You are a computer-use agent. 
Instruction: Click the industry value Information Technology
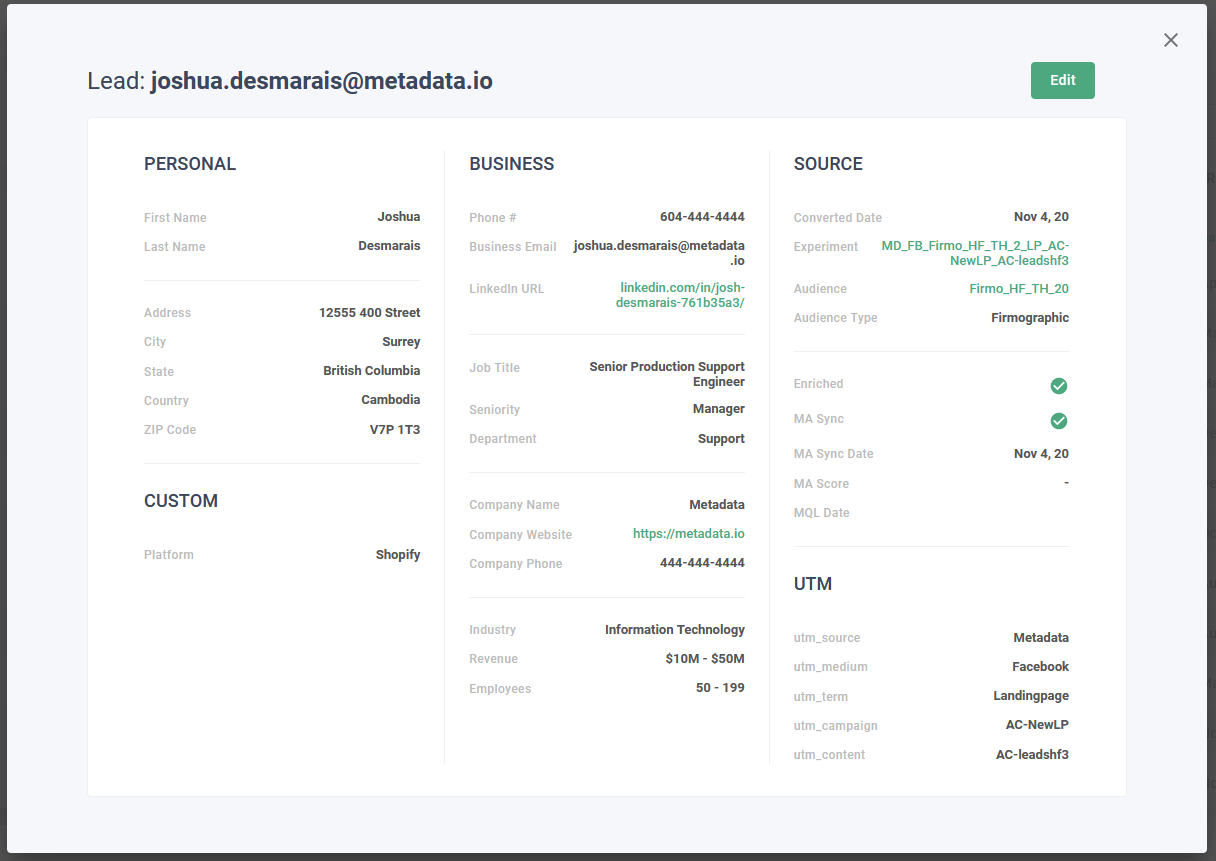coord(675,630)
